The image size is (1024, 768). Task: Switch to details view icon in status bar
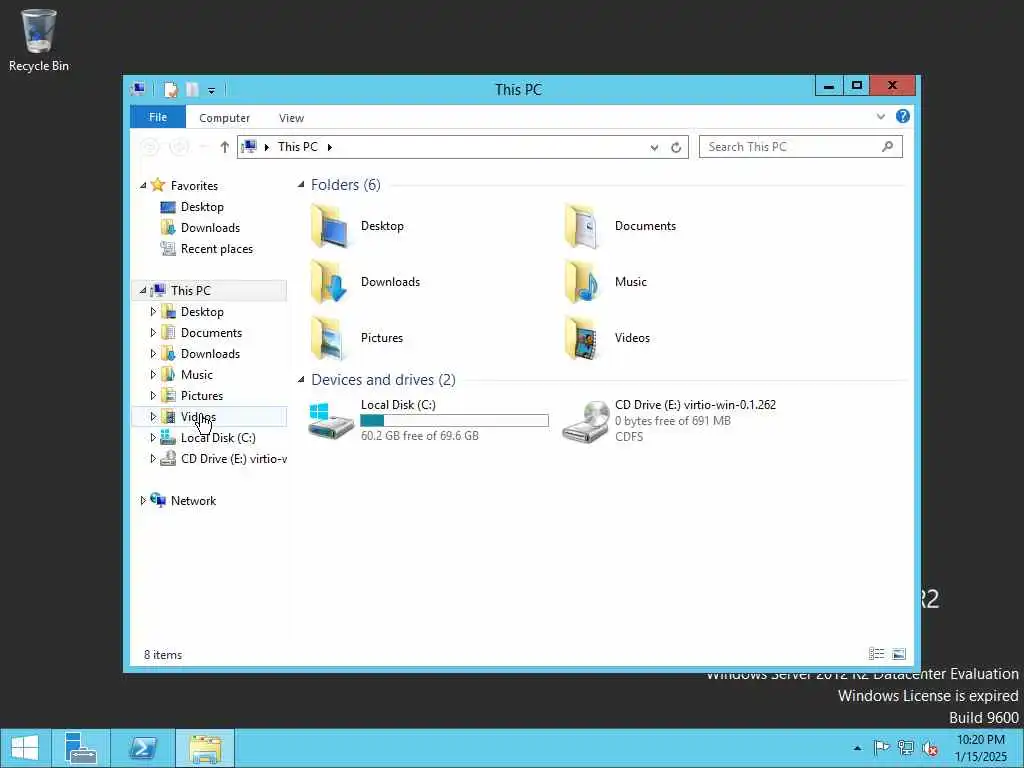pos(876,654)
